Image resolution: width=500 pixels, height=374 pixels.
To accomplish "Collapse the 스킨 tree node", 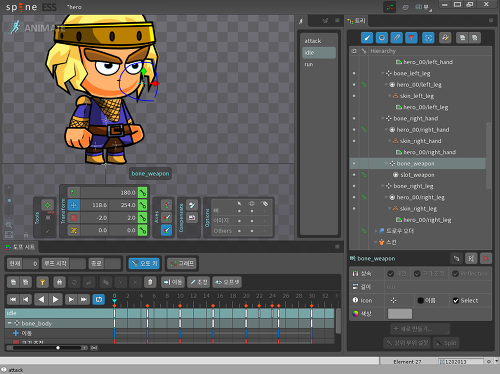I will tap(376, 242).
